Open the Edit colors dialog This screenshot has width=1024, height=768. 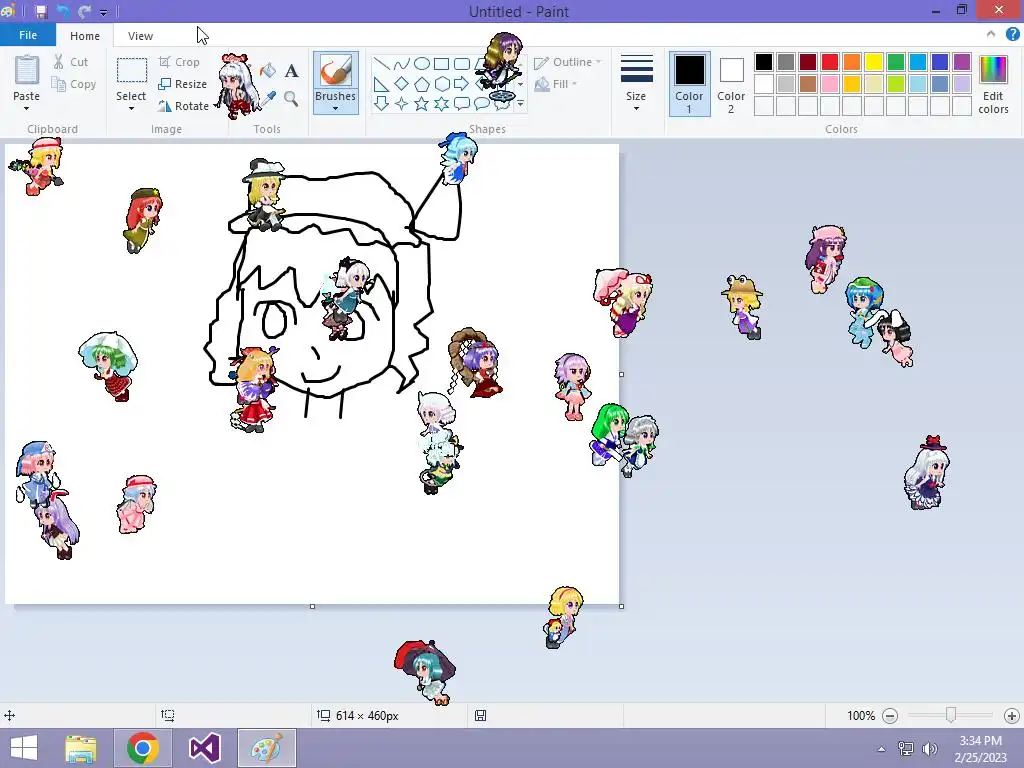pos(993,85)
